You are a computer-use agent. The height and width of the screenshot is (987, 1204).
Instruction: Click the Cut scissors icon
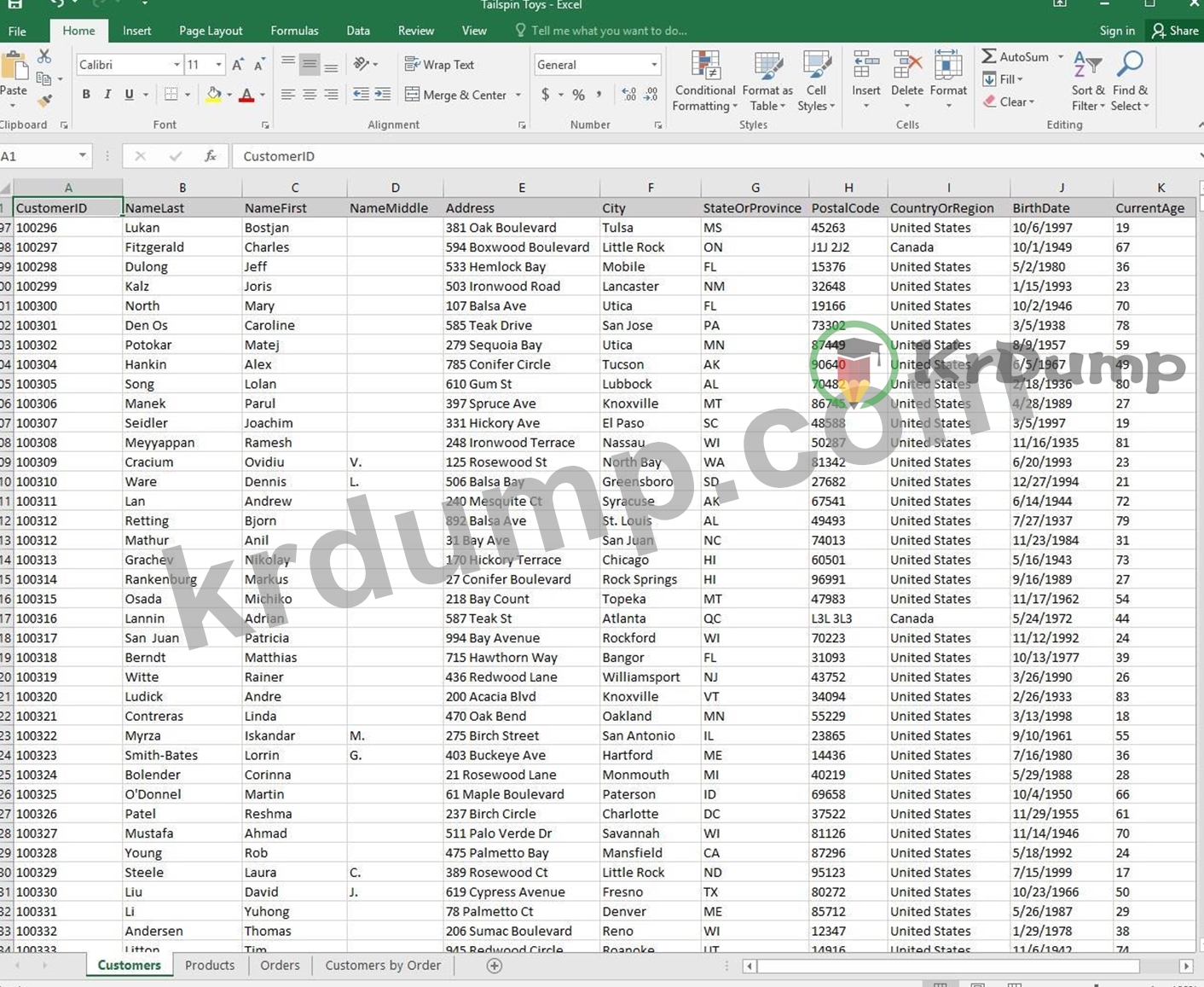[x=44, y=56]
